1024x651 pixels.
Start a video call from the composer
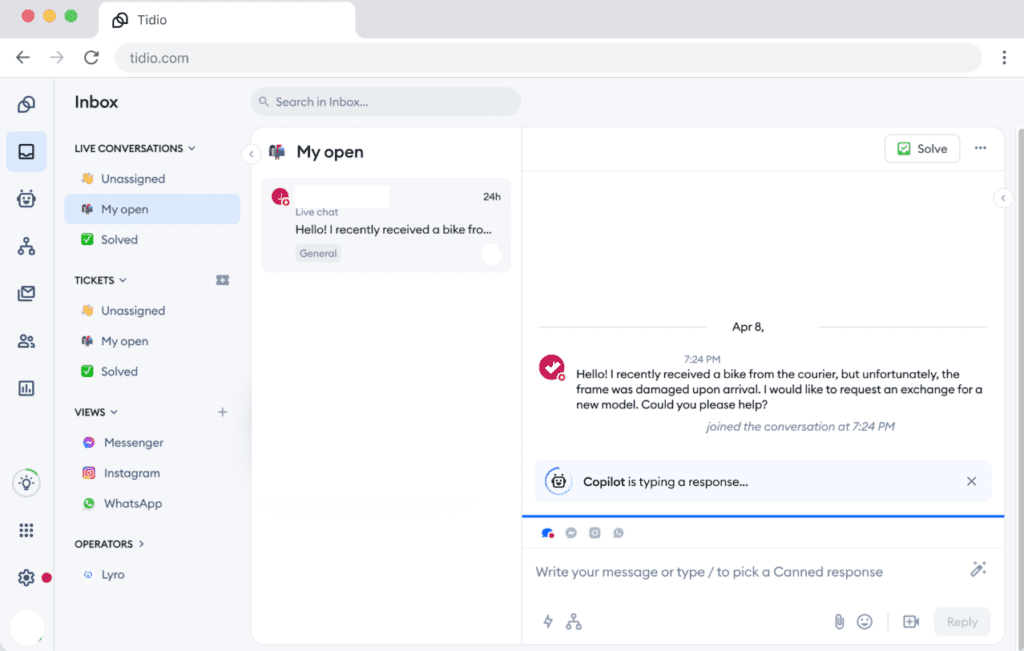click(x=911, y=621)
